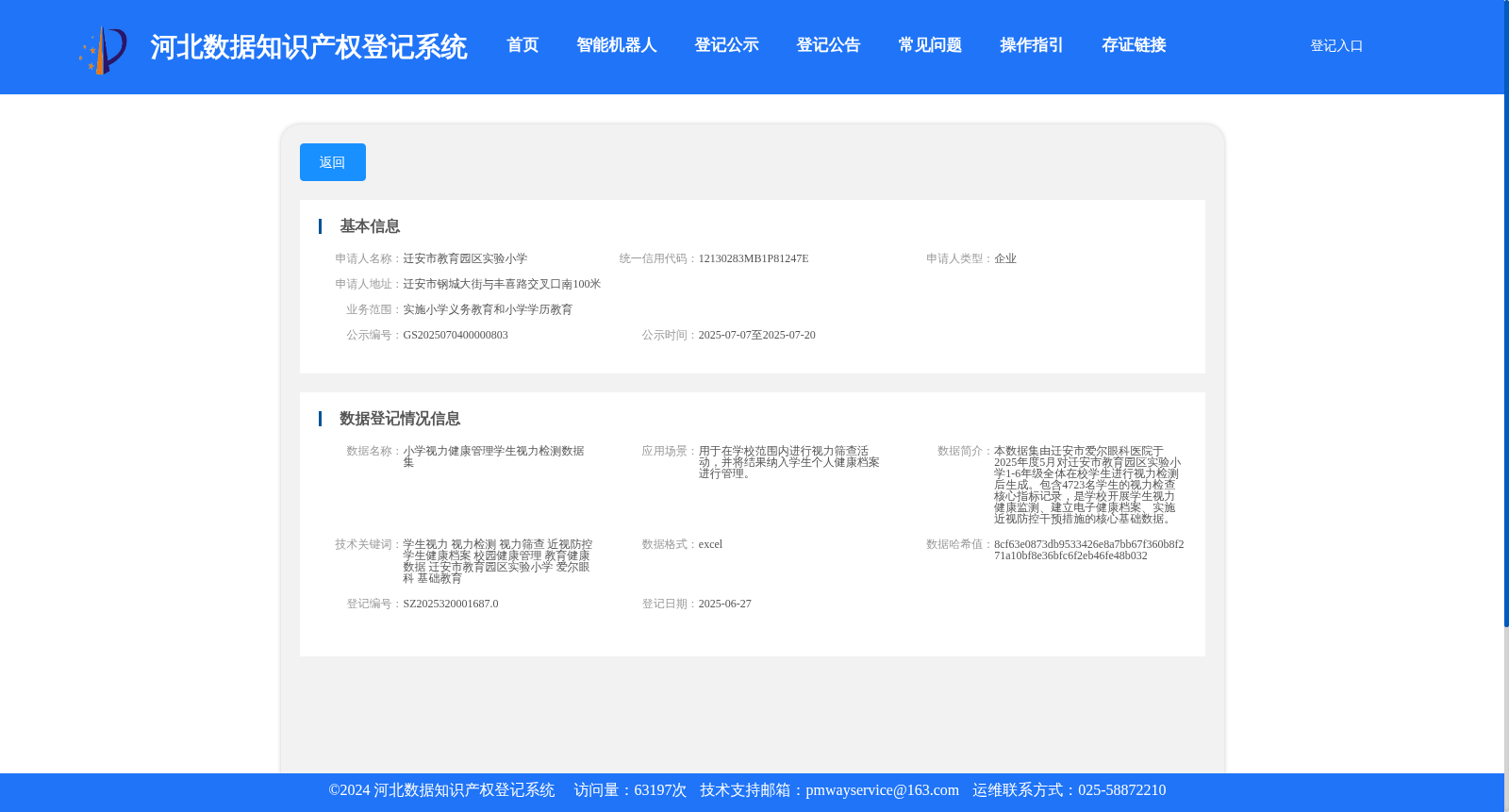Select the 数据简介 description paragraph
The width and height of the screenshot is (1509, 812).
1087,485
